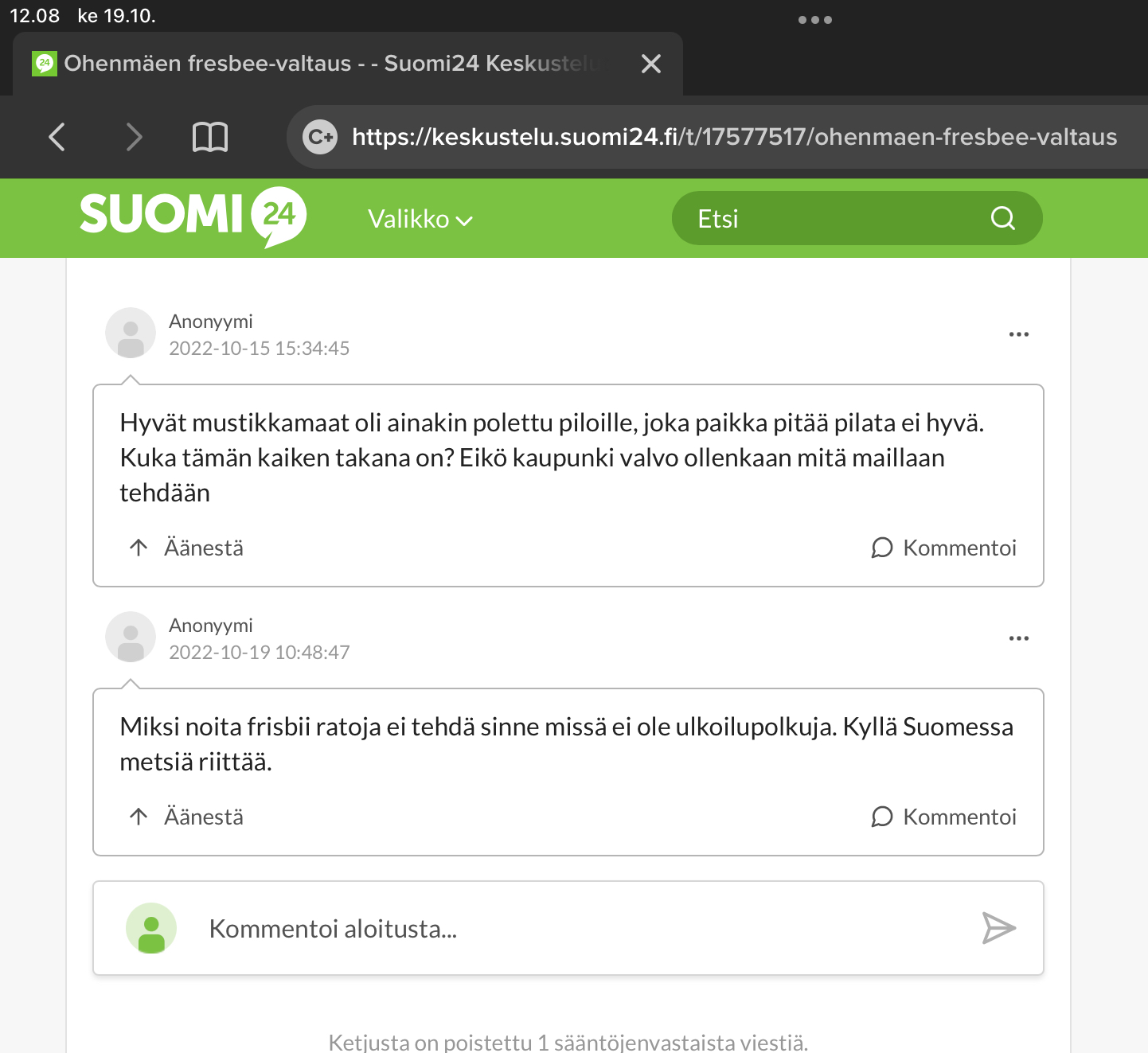
Task: Expand the Valikko dropdown menu
Action: (x=420, y=219)
